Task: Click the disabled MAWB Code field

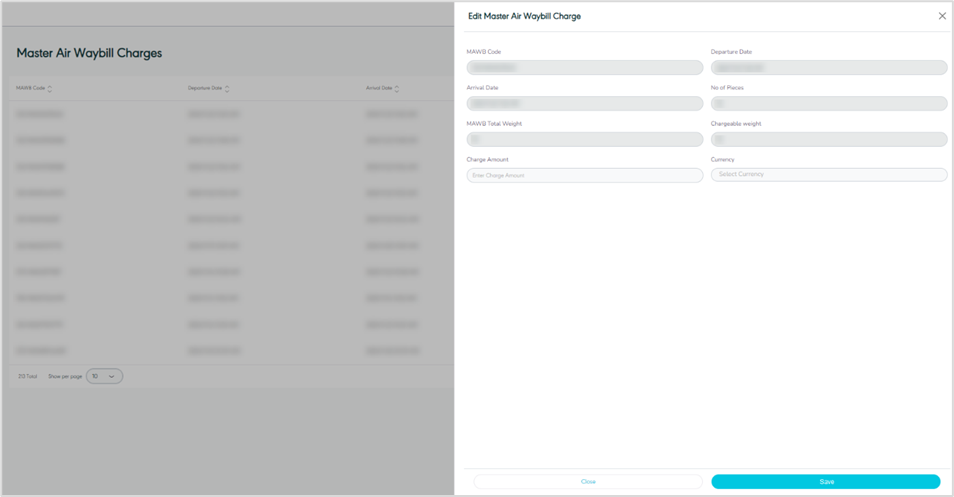Action: pos(584,68)
